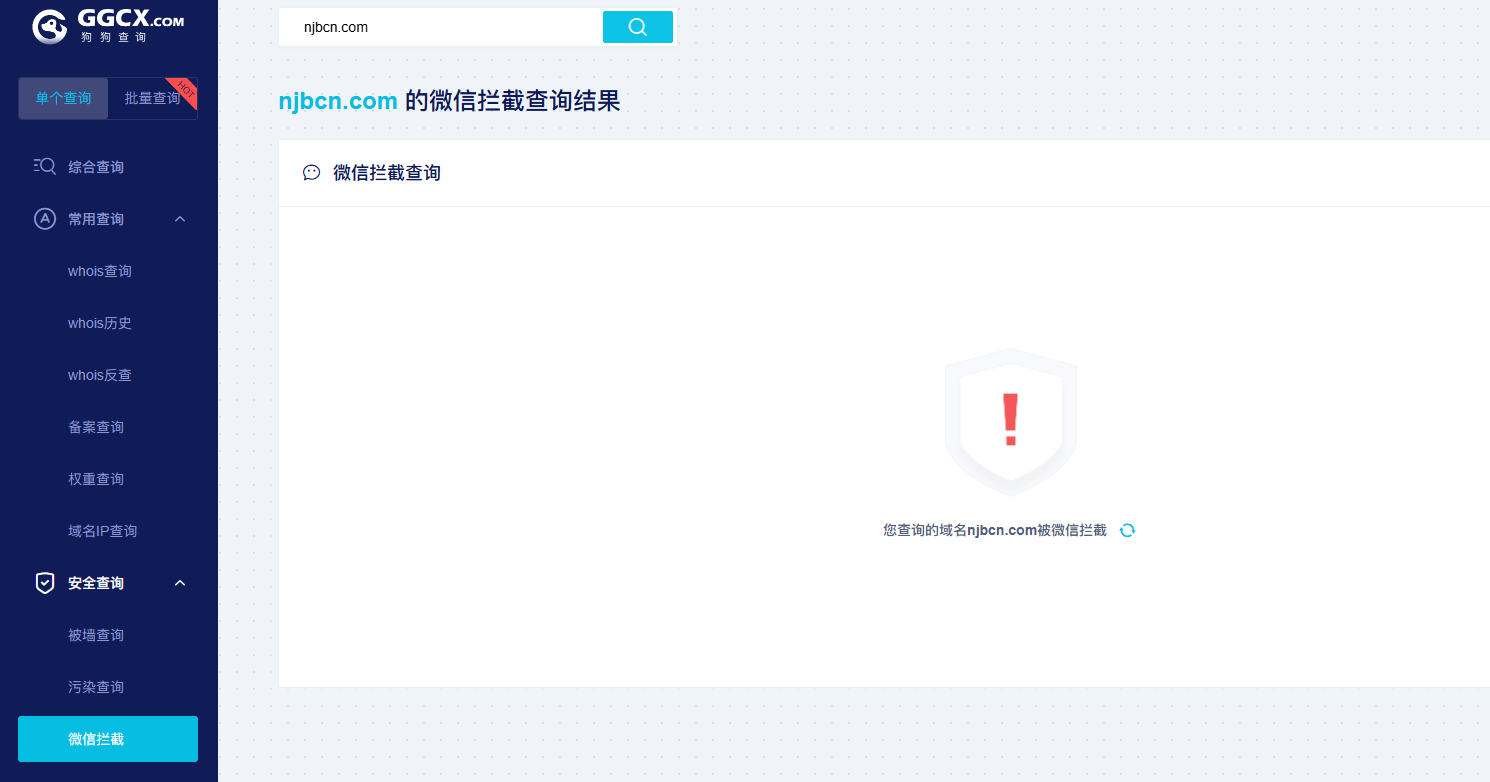Switch to the 单个查询 tab

63,98
